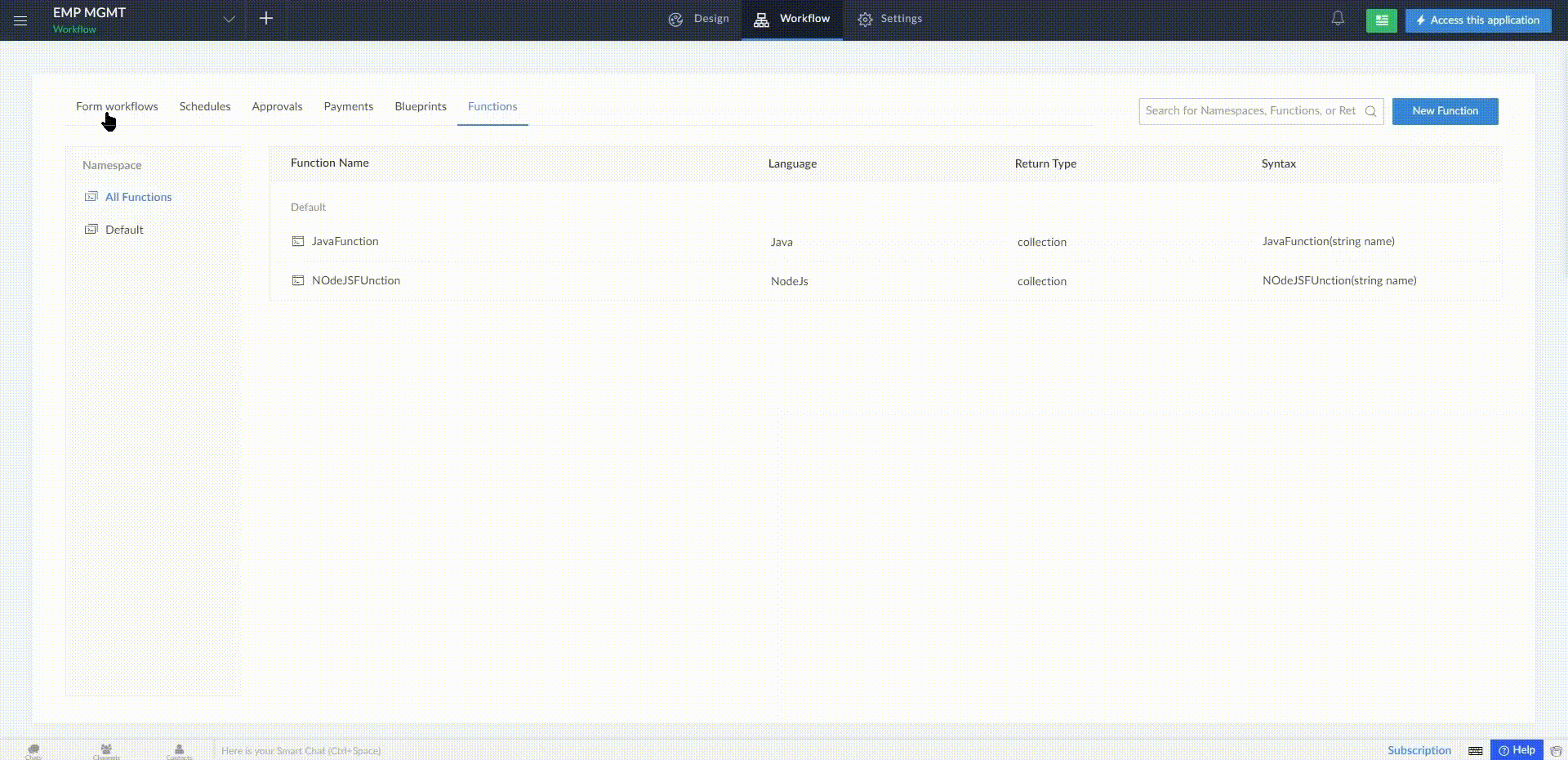Switch to the Design tab
This screenshot has height=760, width=1568.
(699, 19)
